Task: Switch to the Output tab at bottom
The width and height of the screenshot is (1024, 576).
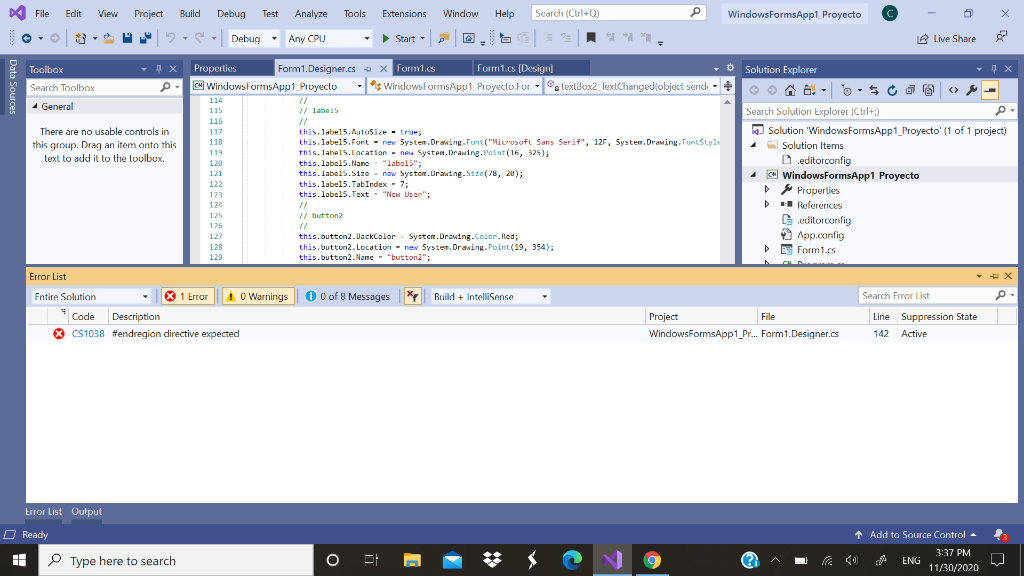Action: click(x=86, y=511)
